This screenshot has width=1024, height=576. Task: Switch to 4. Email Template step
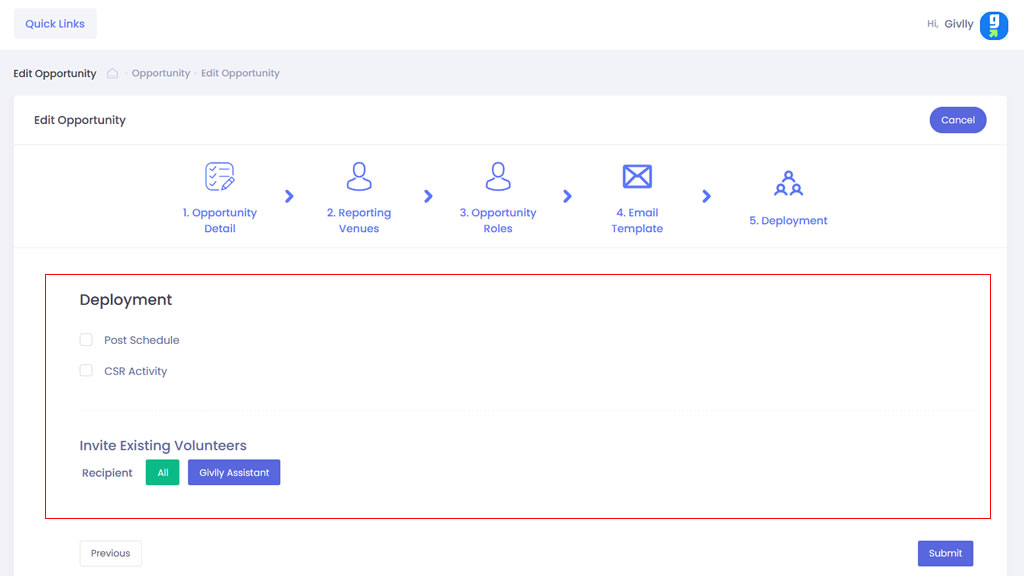(637, 220)
